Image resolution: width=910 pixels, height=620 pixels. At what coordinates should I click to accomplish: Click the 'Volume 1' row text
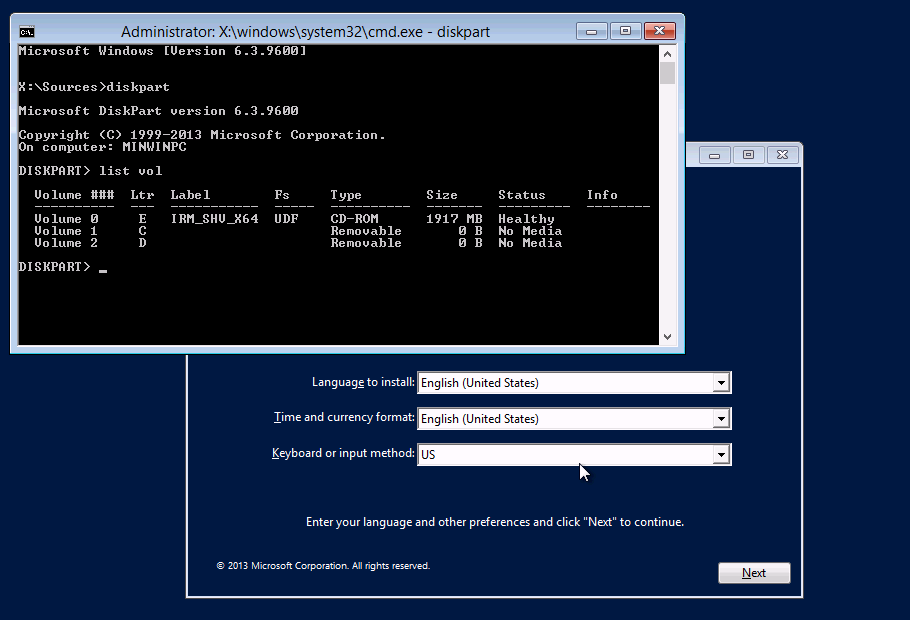click(x=66, y=231)
